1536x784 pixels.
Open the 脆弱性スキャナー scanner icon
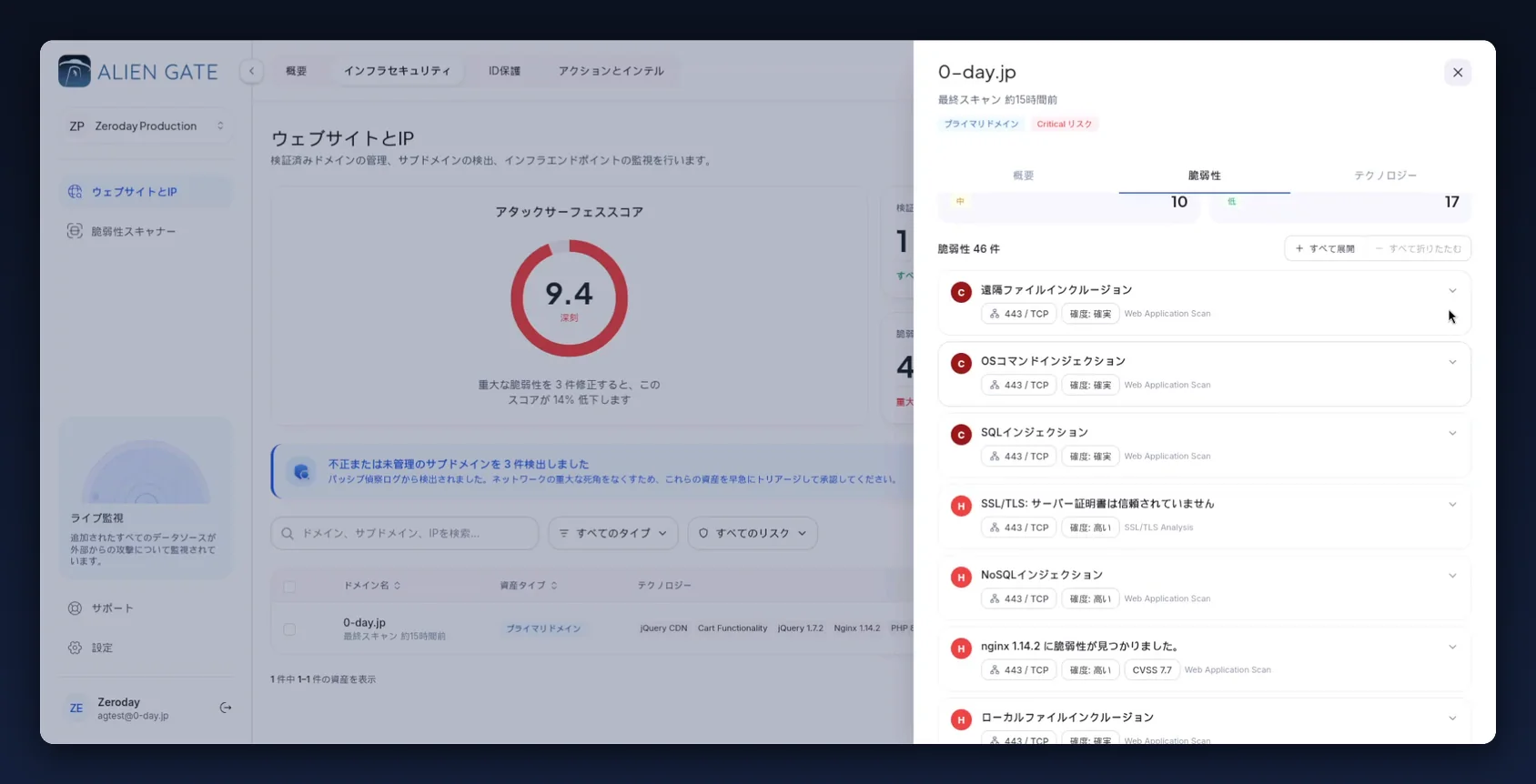point(75,231)
